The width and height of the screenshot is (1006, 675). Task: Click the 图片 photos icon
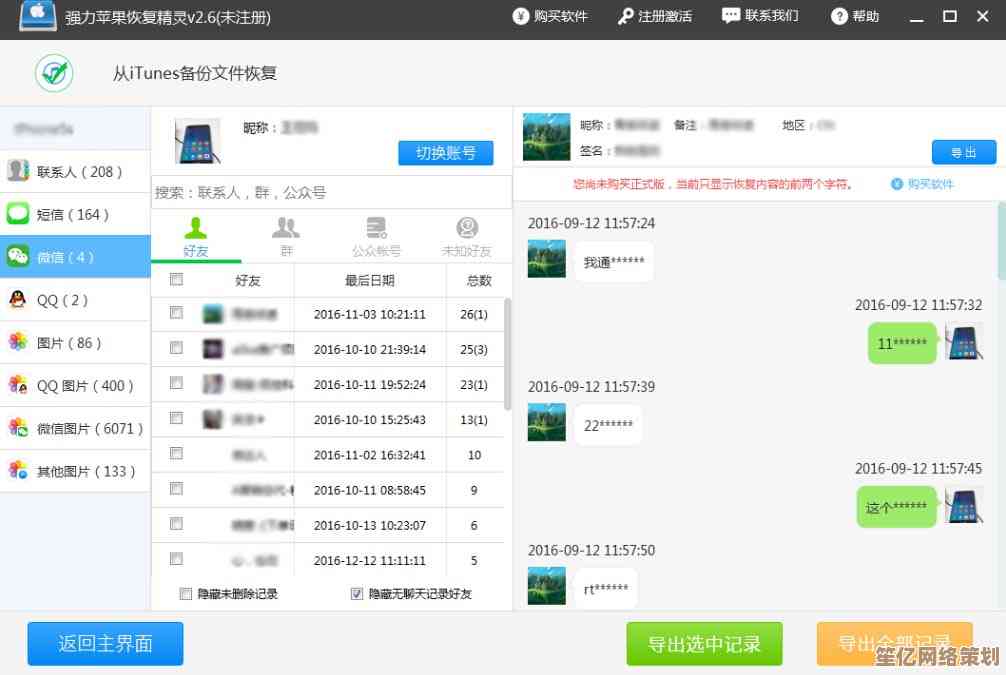tap(18, 342)
